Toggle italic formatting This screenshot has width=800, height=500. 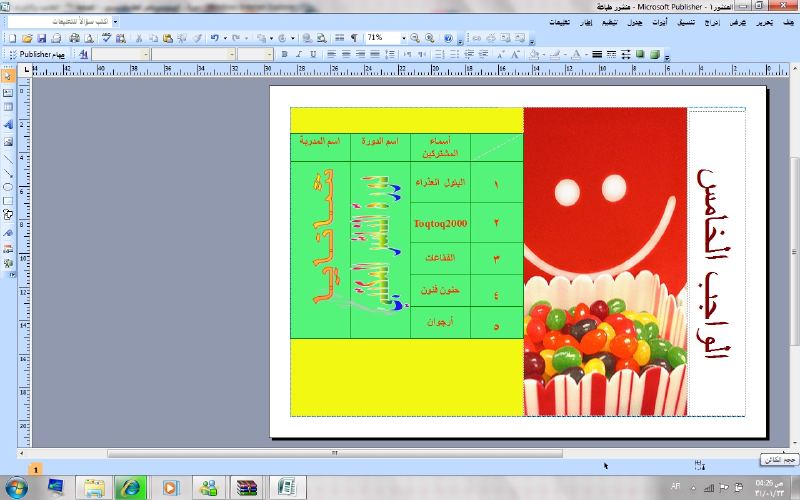298,54
